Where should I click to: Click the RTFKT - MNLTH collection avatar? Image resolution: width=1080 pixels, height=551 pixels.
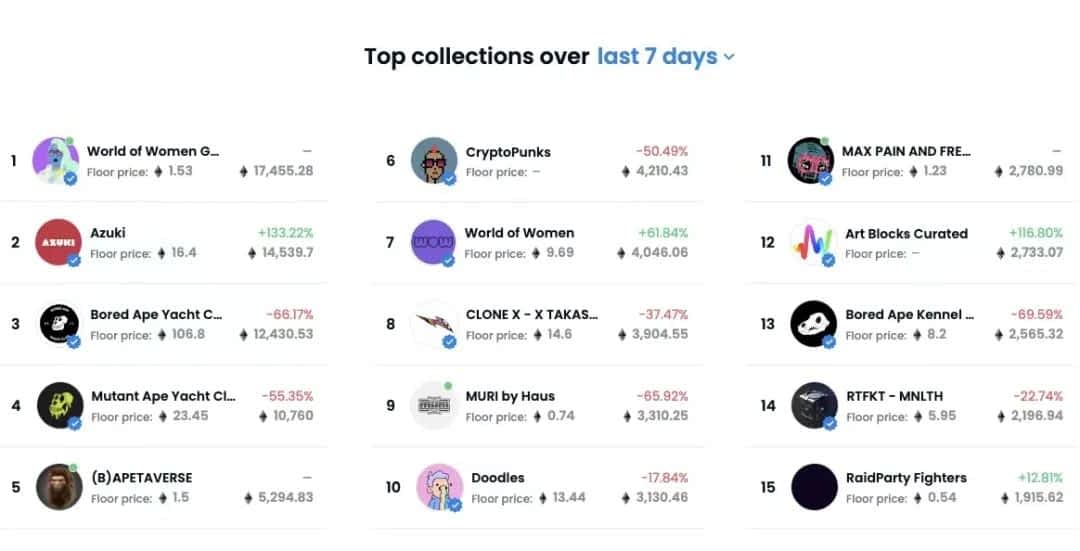[x=813, y=405]
